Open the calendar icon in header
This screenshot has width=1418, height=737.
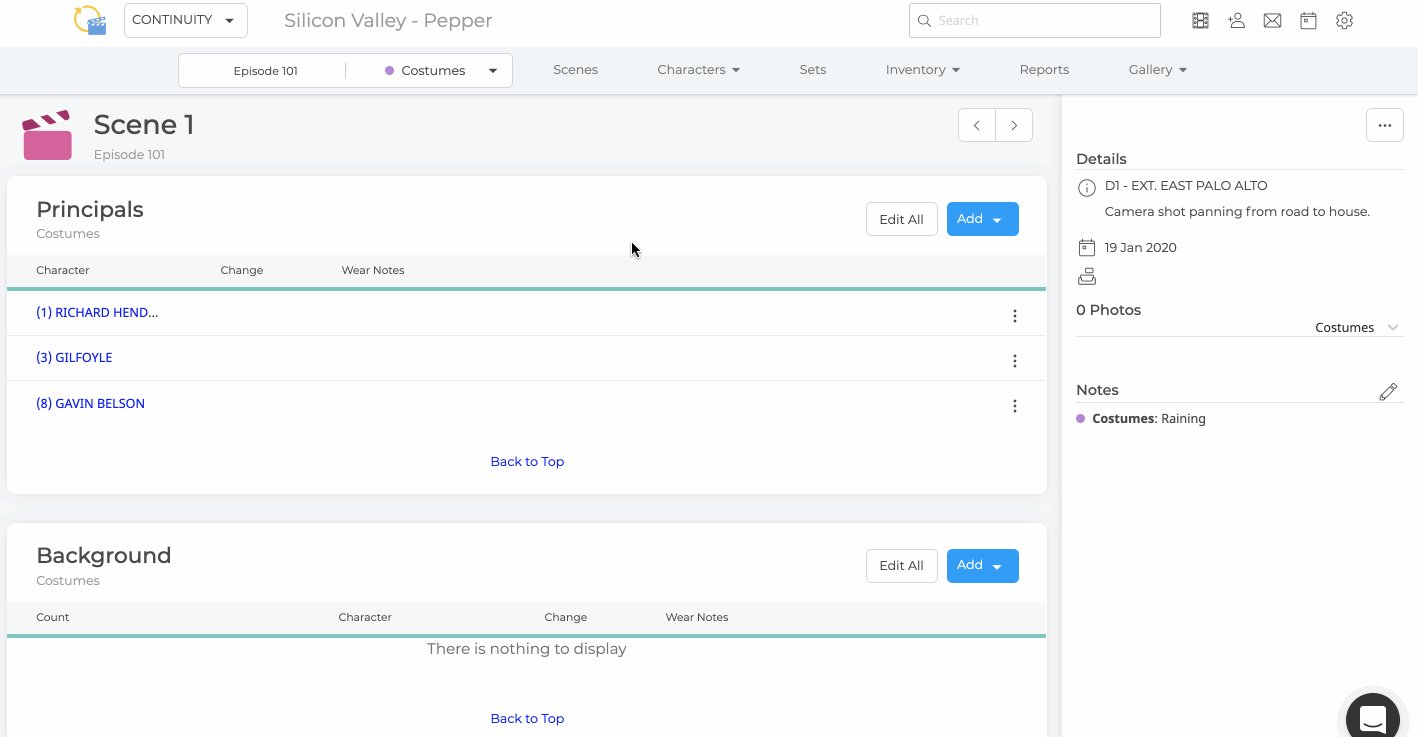pyautogui.click(x=1308, y=20)
